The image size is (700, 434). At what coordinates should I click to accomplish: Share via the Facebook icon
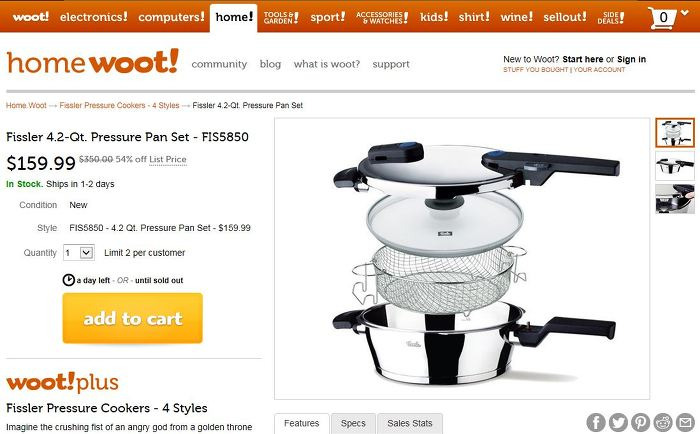pyautogui.click(x=596, y=422)
